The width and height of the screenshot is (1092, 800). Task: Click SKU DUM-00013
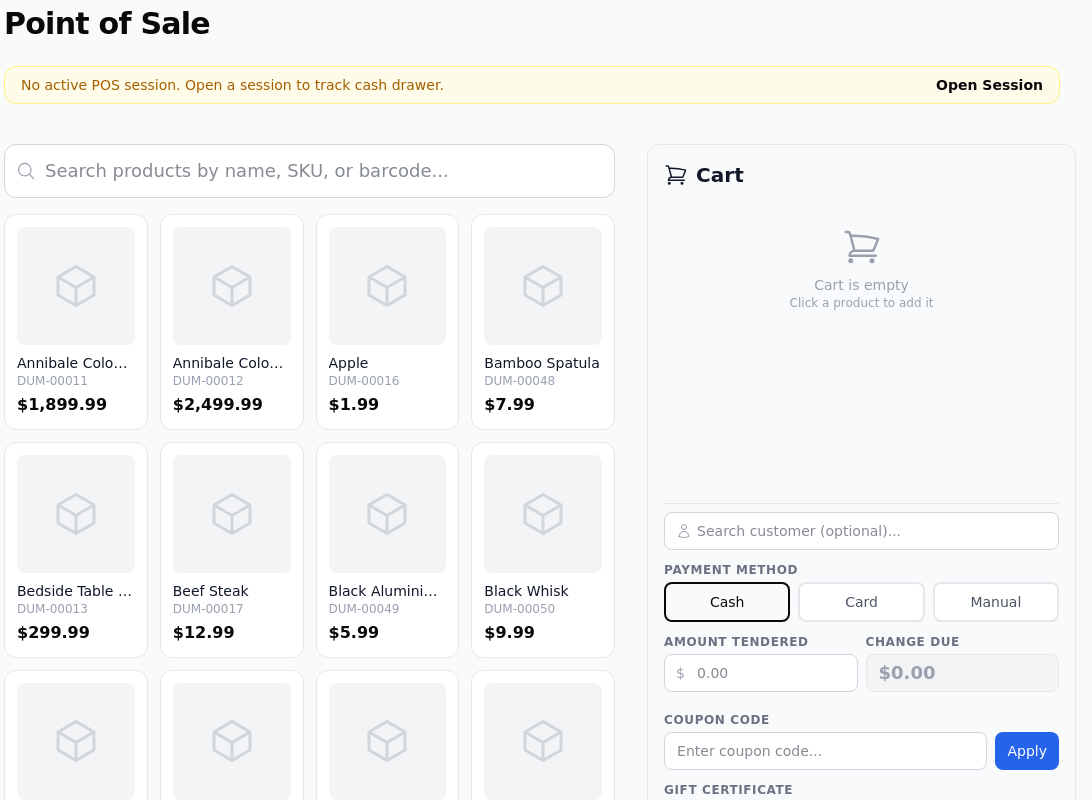pos(52,609)
